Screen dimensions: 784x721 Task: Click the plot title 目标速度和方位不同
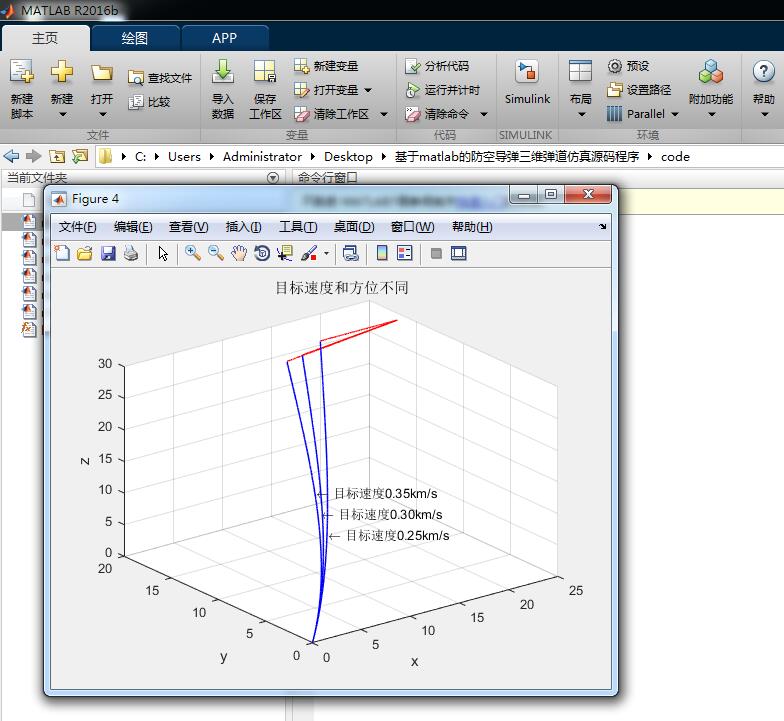click(342, 288)
